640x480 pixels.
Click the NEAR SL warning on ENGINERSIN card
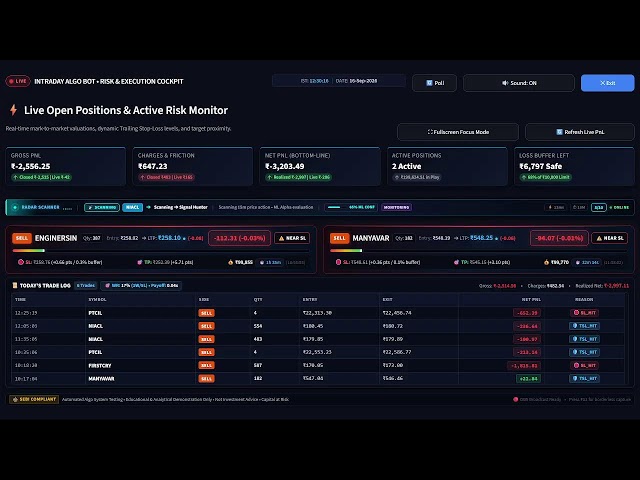292,238
